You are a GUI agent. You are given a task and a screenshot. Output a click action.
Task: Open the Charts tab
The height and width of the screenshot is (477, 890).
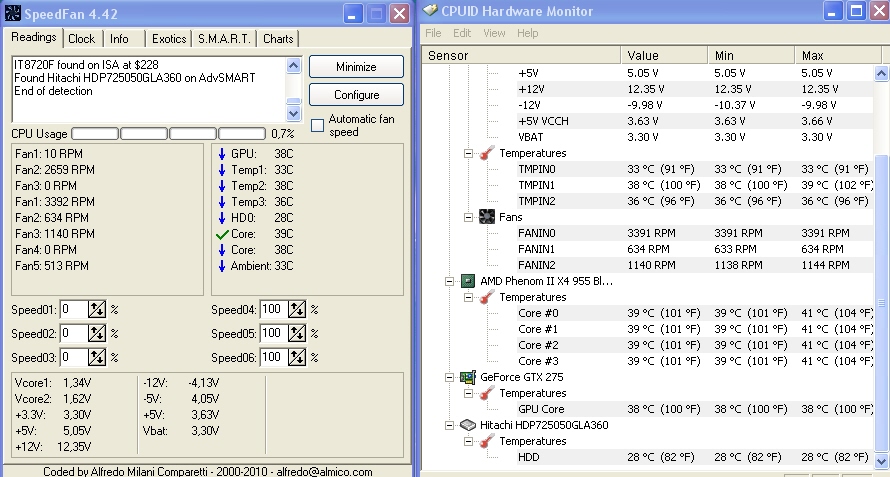pos(278,39)
